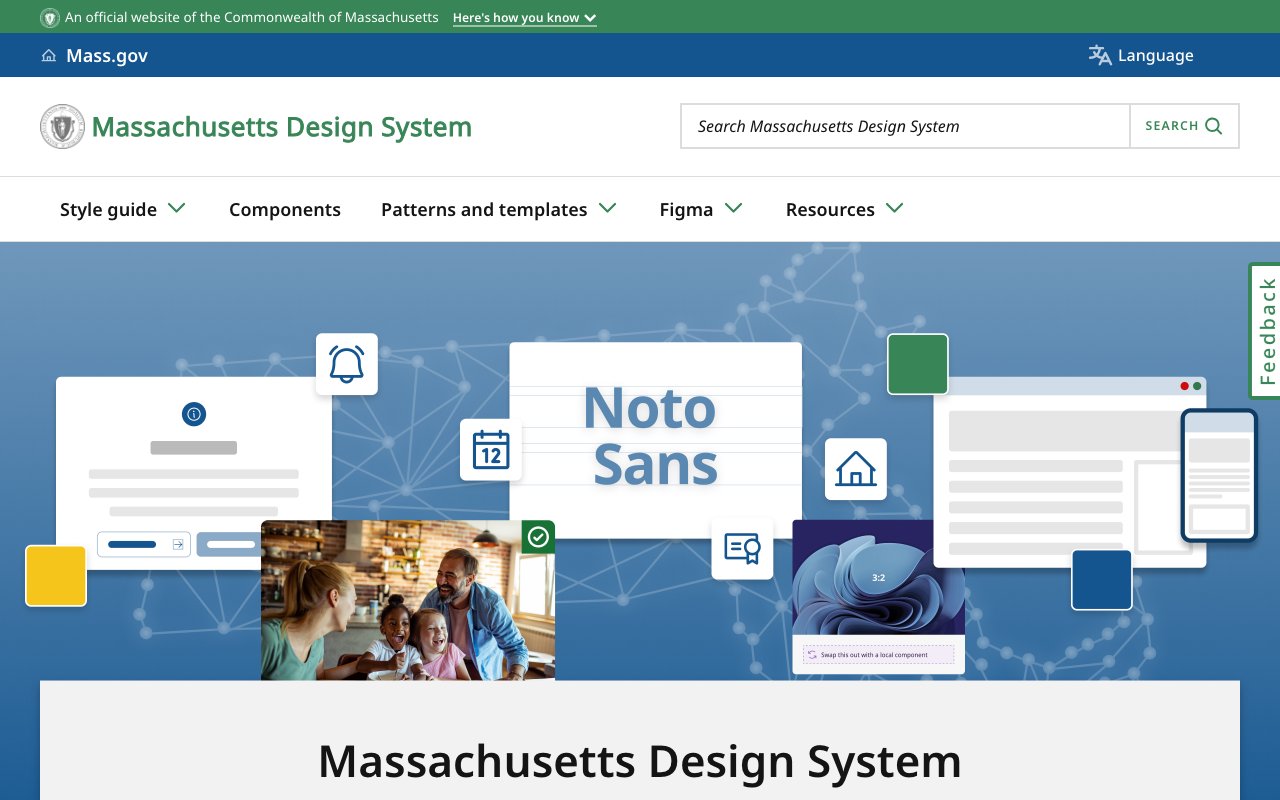Expand the Resources menu
The height and width of the screenshot is (800, 1280).
pos(845,209)
